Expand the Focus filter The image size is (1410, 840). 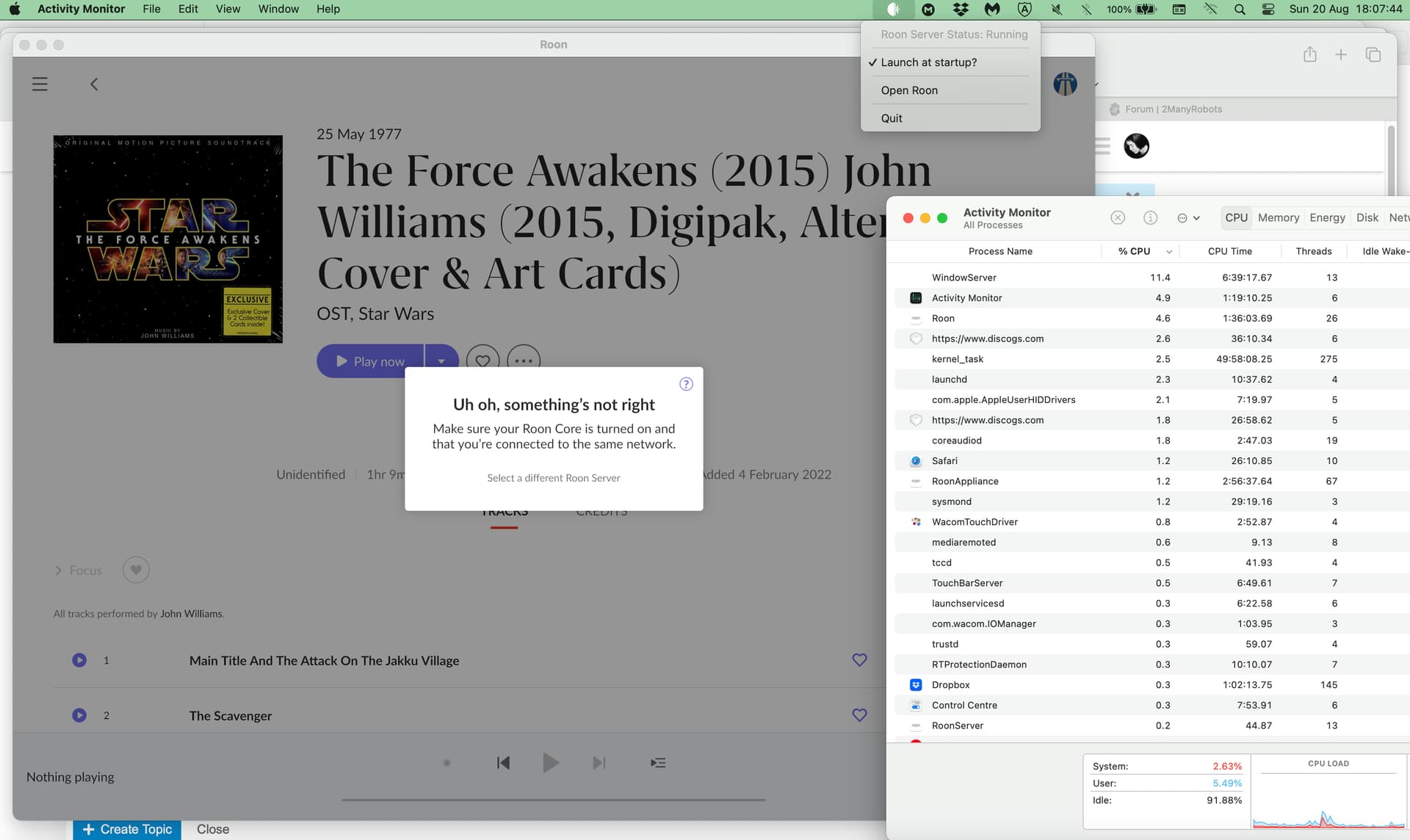[x=79, y=571]
